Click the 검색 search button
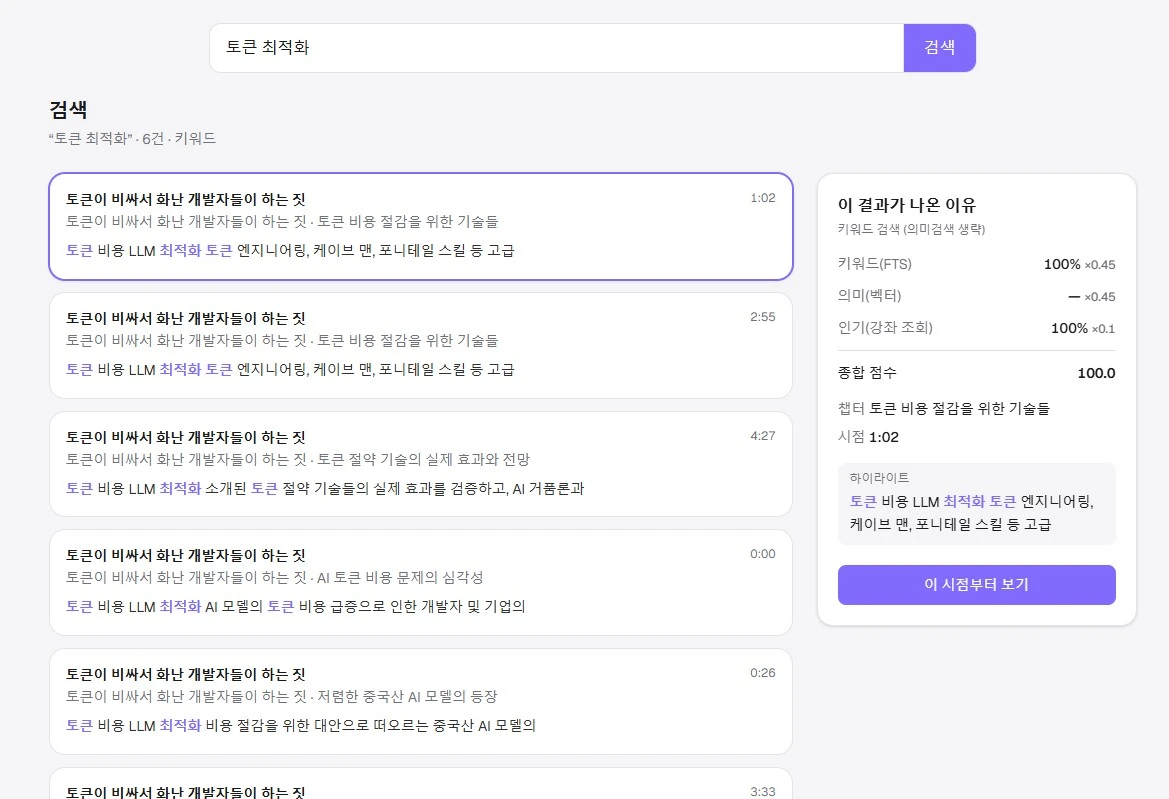Image resolution: width=1169 pixels, height=799 pixels. [x=939, y=48]
